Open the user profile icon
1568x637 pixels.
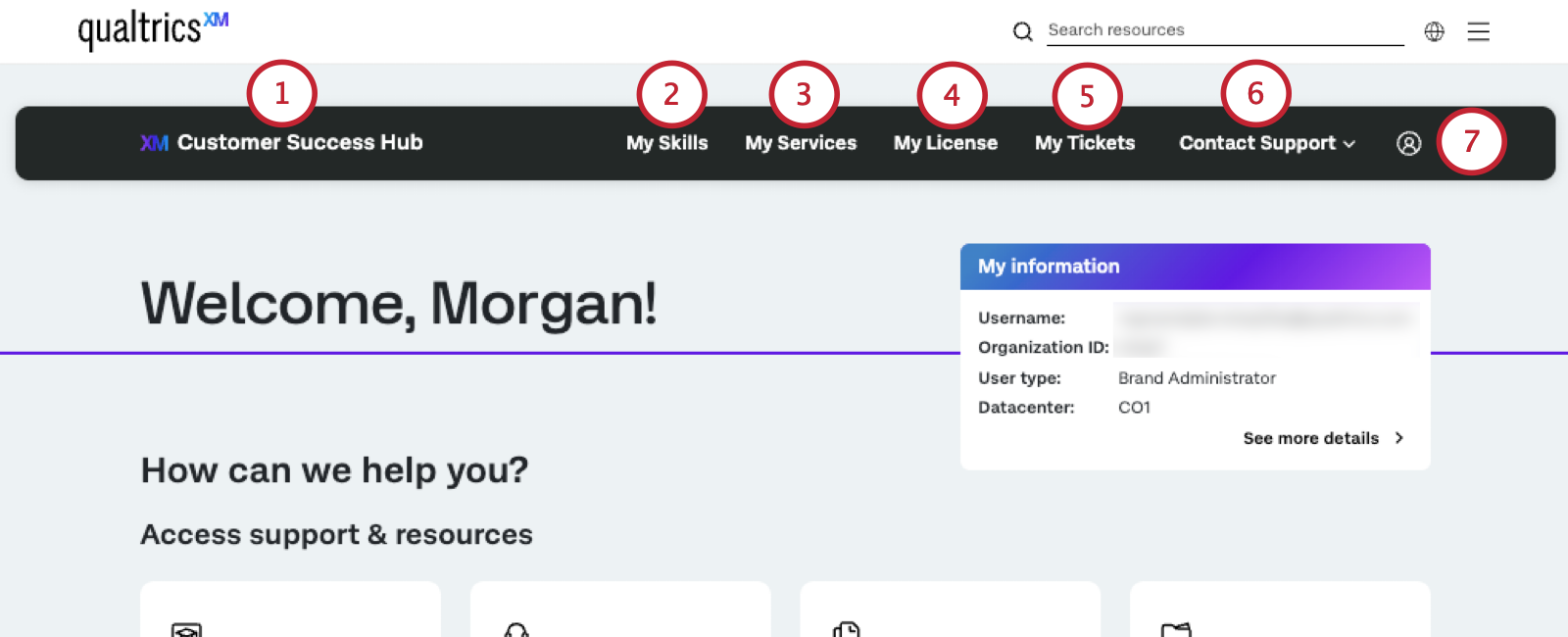(x=1408, y=143)
